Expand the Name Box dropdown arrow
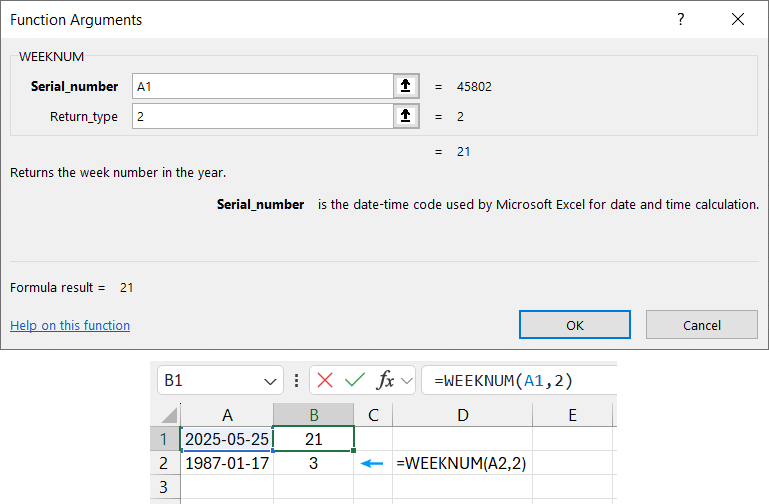769x504 pixels. coord(270,381)
